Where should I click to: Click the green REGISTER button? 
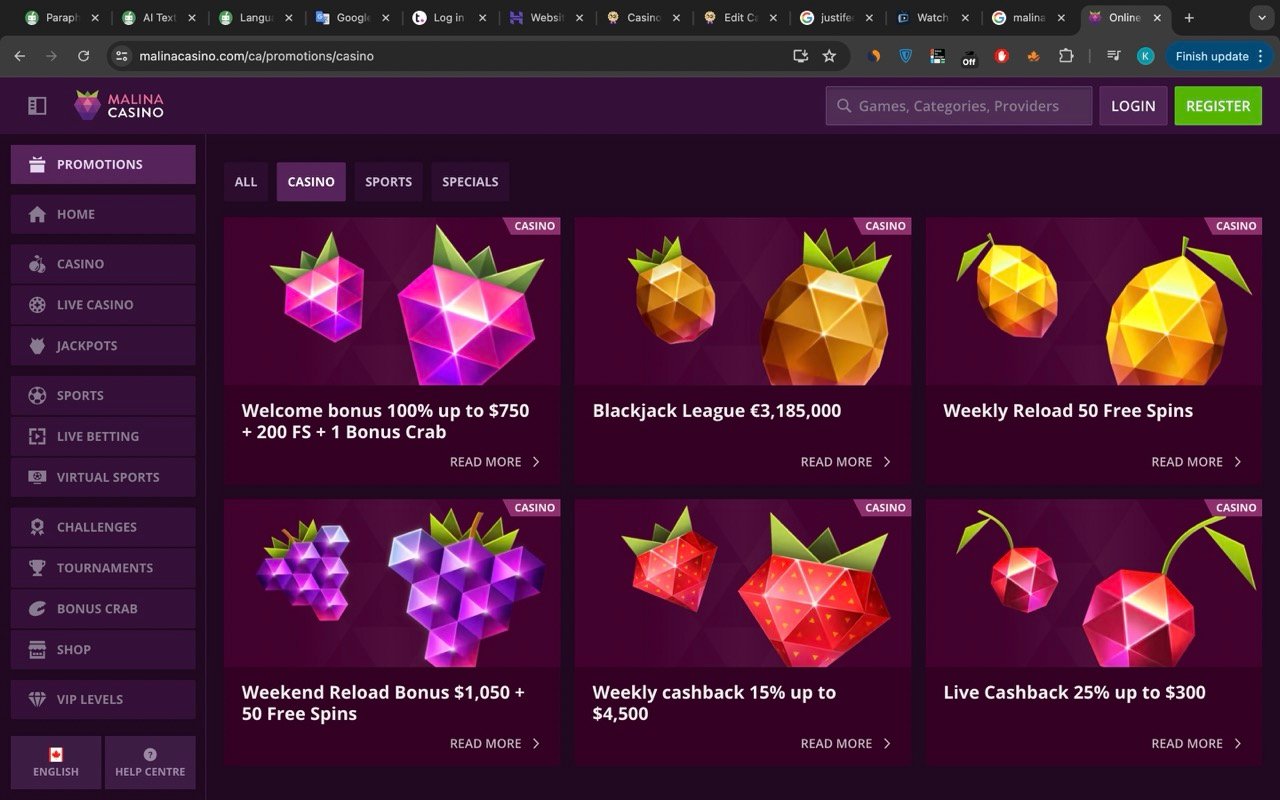1218,106
